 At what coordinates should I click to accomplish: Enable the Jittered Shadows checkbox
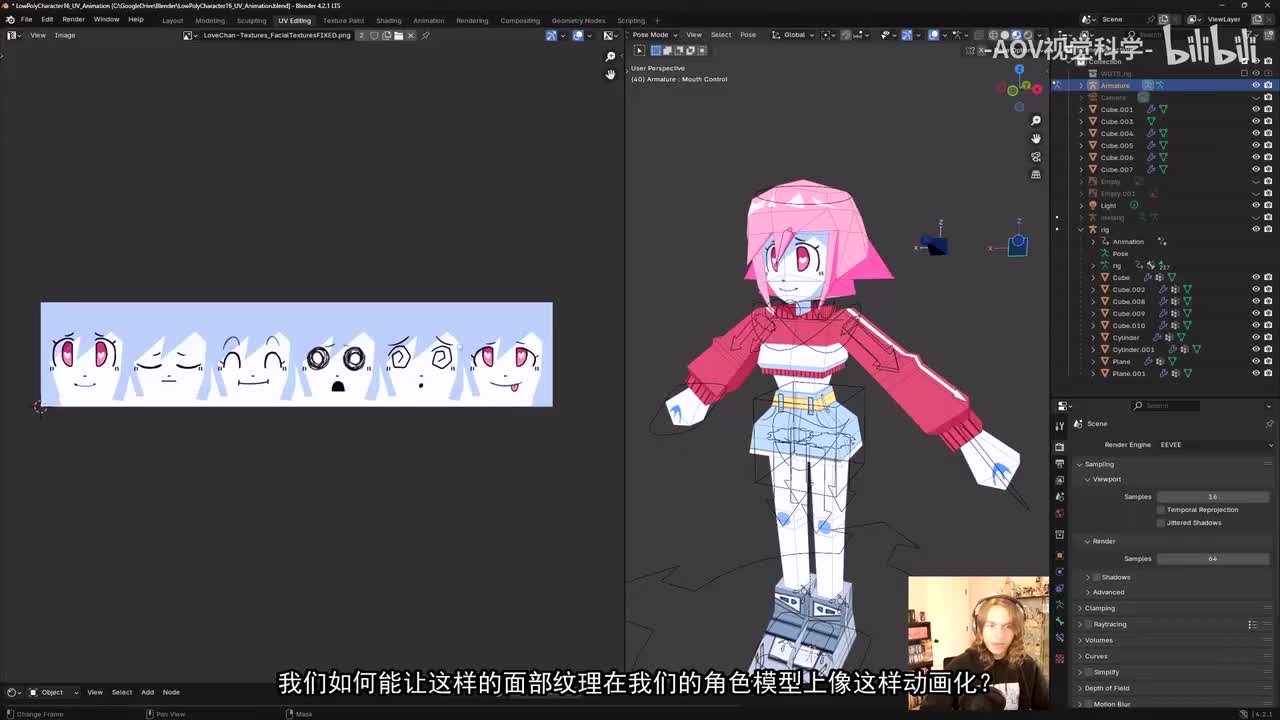click(x=1161, y=523)
